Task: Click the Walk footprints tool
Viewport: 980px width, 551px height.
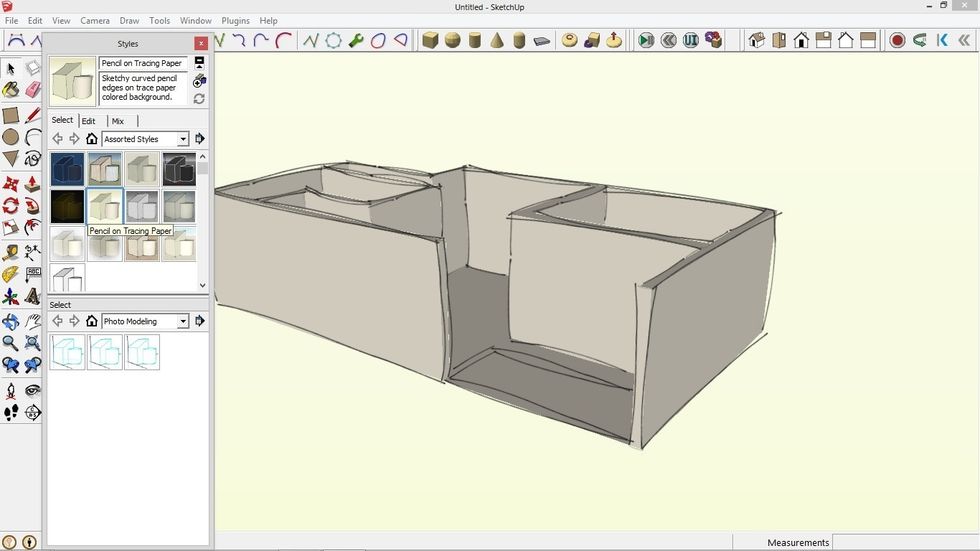Action: [x=10, y=412]
